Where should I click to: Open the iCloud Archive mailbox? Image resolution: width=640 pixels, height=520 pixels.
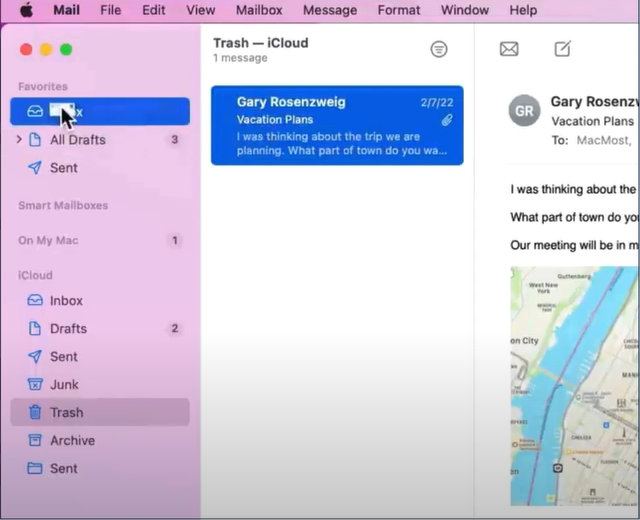point(100,440)
